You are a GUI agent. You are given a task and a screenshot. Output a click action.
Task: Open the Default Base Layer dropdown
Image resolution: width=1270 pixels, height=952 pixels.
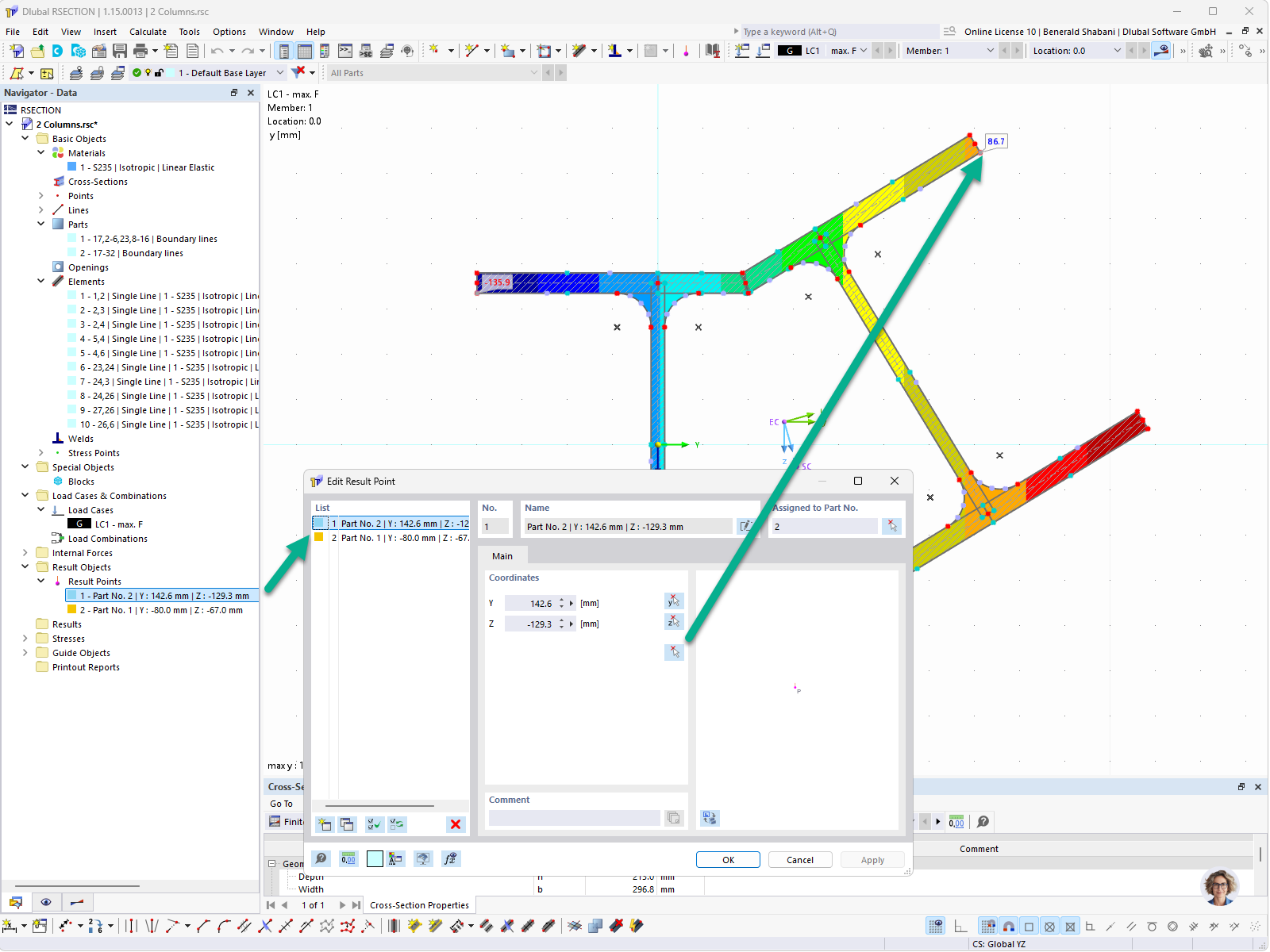coord(279,72)
